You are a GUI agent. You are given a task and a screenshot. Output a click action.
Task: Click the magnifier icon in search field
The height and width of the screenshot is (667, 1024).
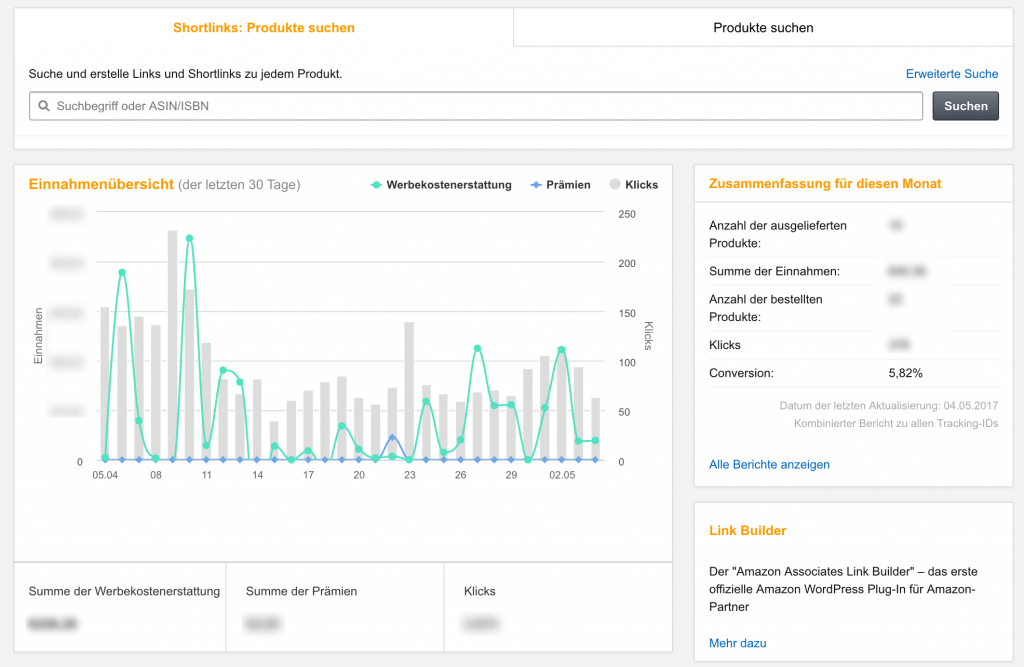pyautogui.click(x=44, y=106)
